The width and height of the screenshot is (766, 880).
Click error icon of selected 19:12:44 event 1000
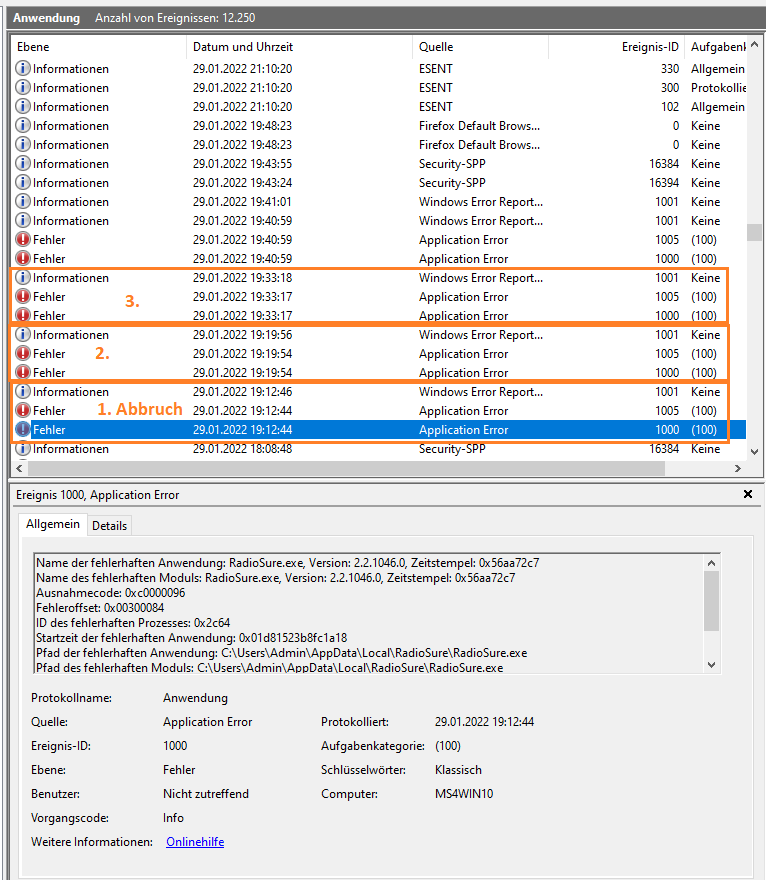(22, 430)
